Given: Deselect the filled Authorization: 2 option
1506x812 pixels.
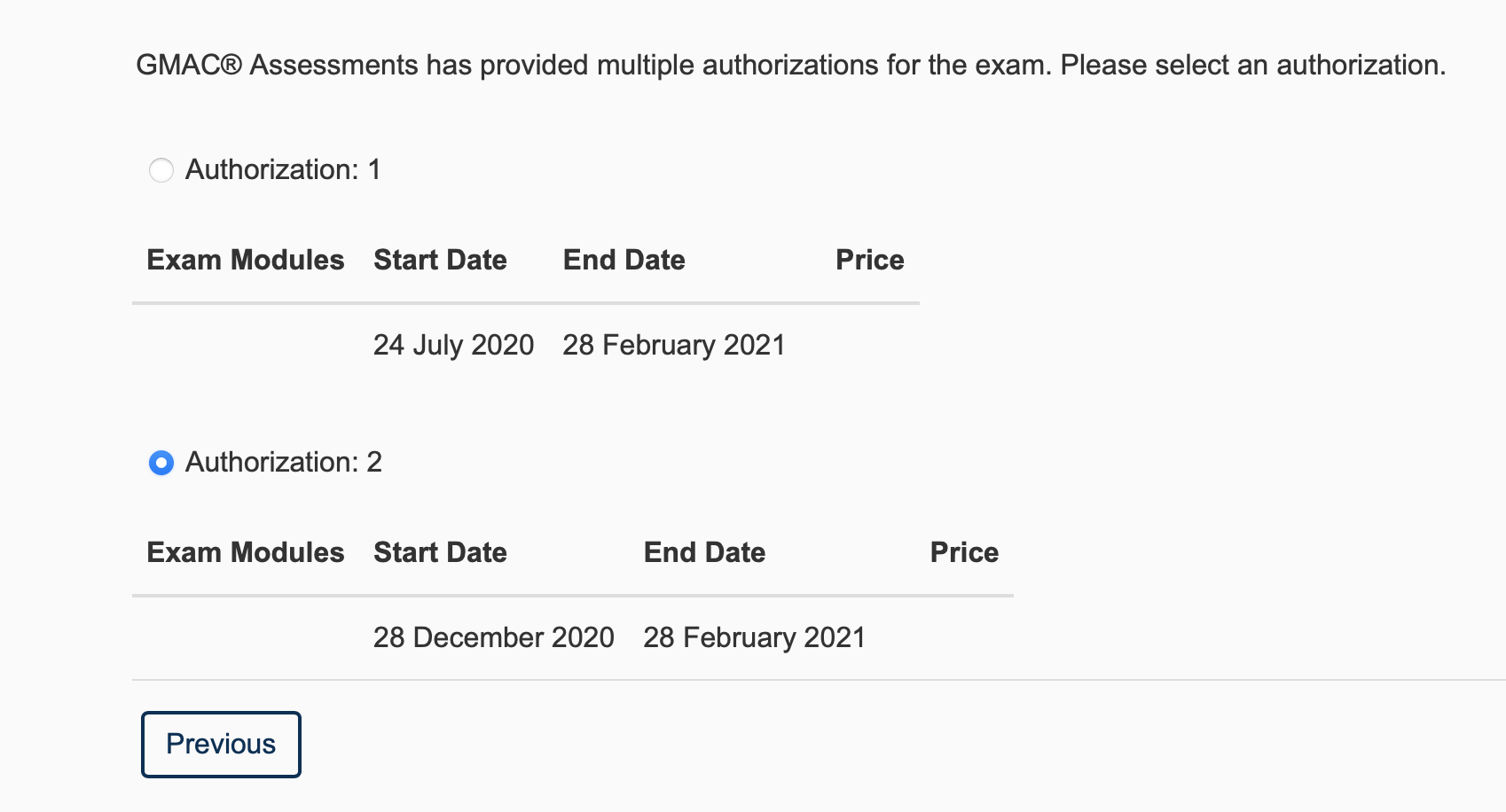Looking at the screenshot, I should coord(161,462).
